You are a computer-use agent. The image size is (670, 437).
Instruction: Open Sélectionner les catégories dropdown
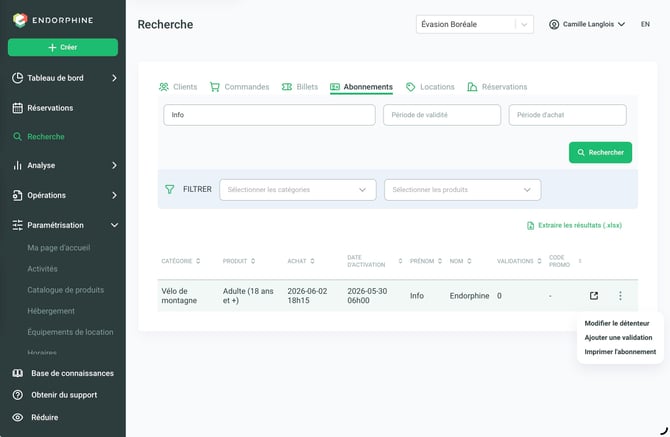(298, 190)
